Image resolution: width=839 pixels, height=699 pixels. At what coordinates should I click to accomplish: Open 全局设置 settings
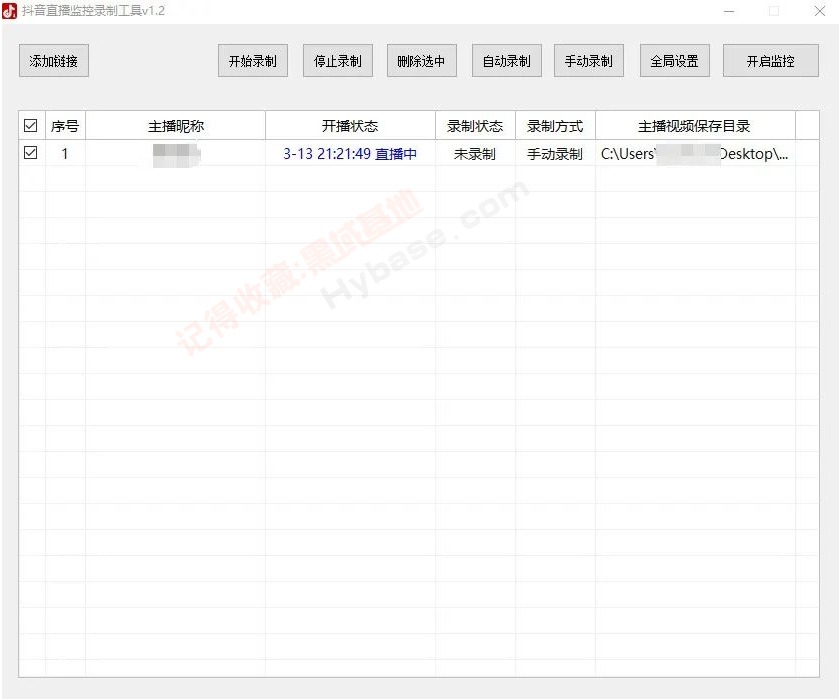(x=675, y=61)
